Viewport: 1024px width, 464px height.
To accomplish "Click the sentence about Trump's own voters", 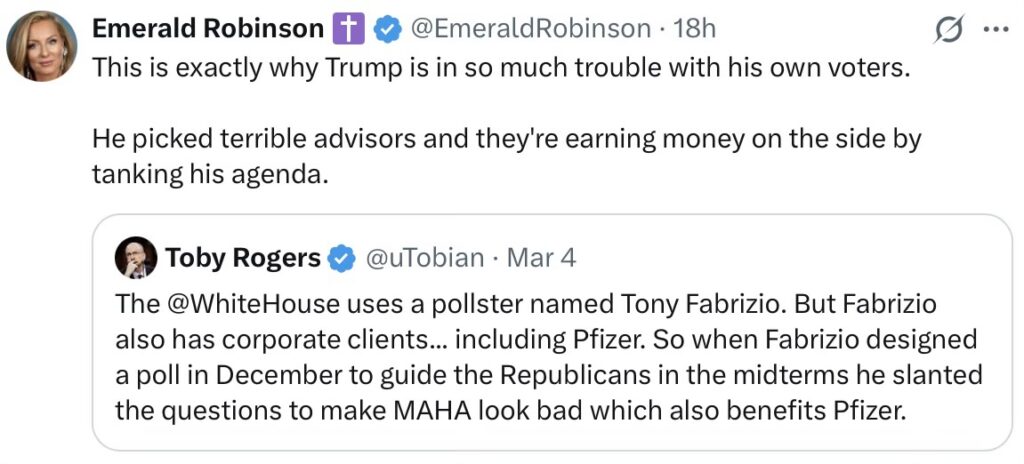I will pos(500,72).
